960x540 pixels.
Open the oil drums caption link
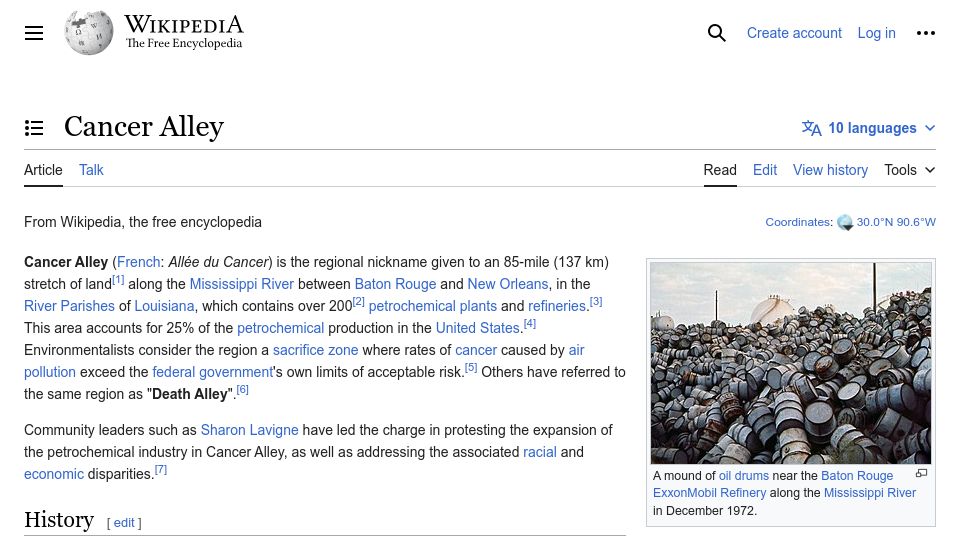(x=743, y=476)
